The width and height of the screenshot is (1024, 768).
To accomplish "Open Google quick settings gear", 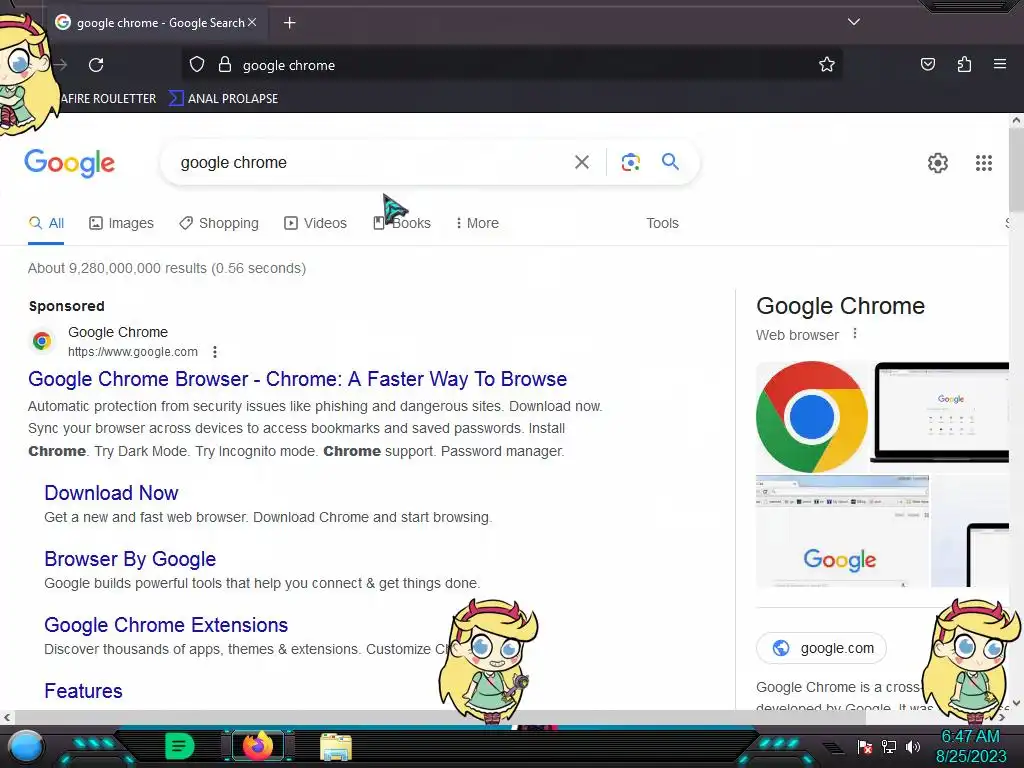I will pyautogui.click(x=938, y=163).
